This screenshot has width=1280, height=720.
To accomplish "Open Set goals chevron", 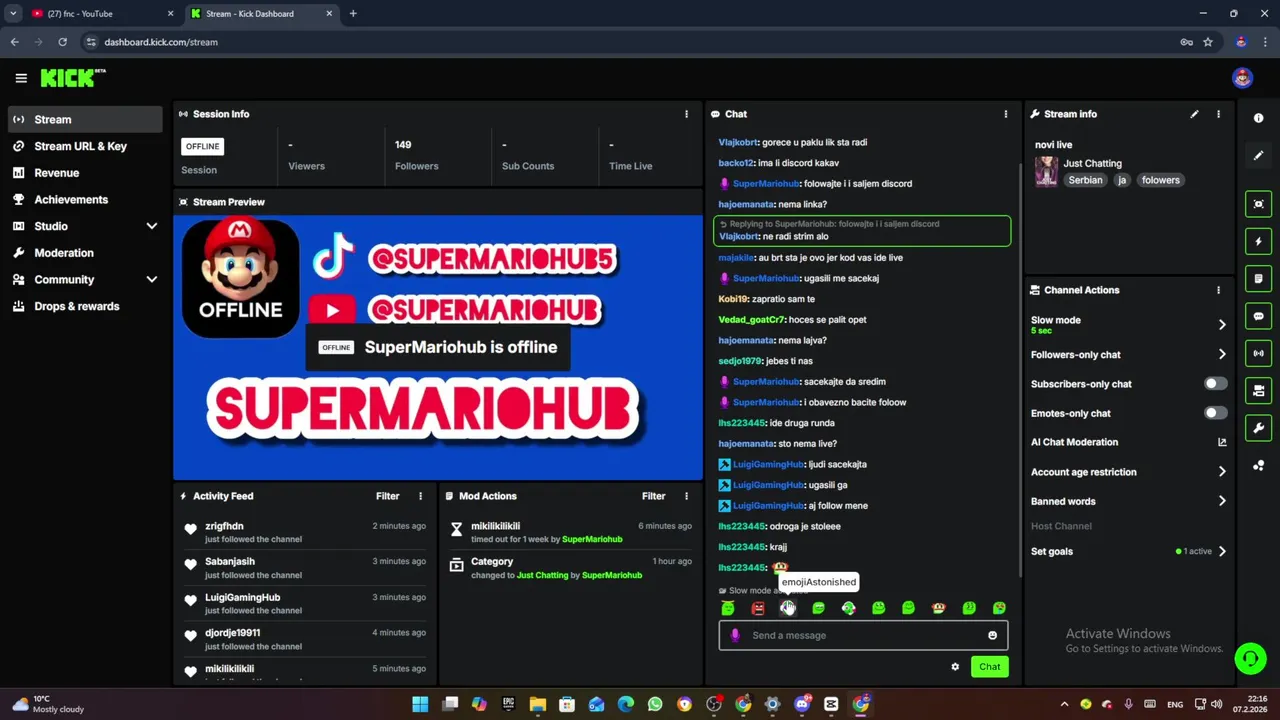I will (x=1222, y=551).
